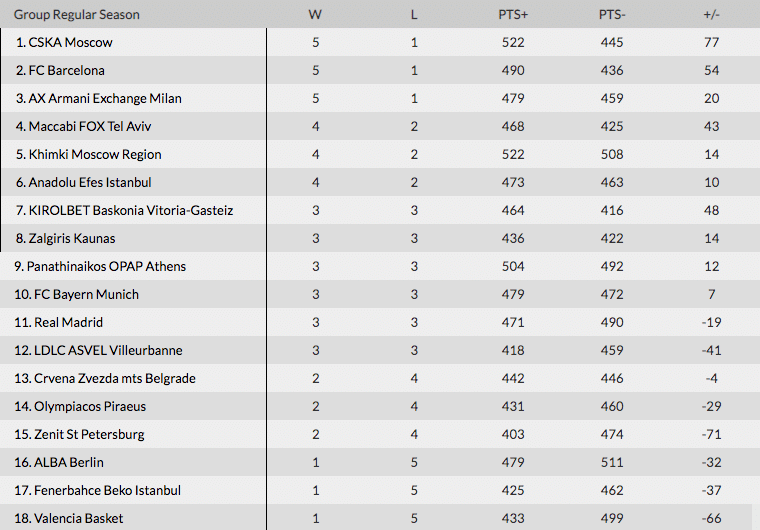
Task: Click the Group Regular Season header
Action: point(77,15)
